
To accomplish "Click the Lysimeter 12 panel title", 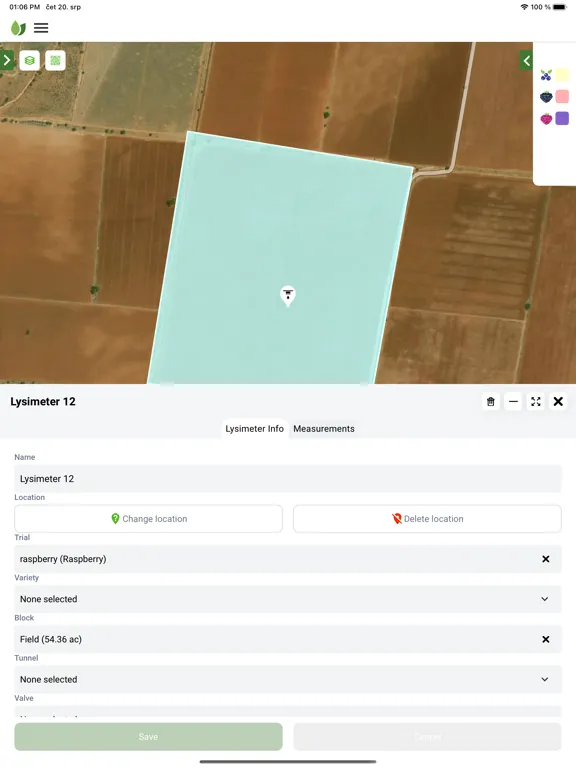I will pos(43,402).
